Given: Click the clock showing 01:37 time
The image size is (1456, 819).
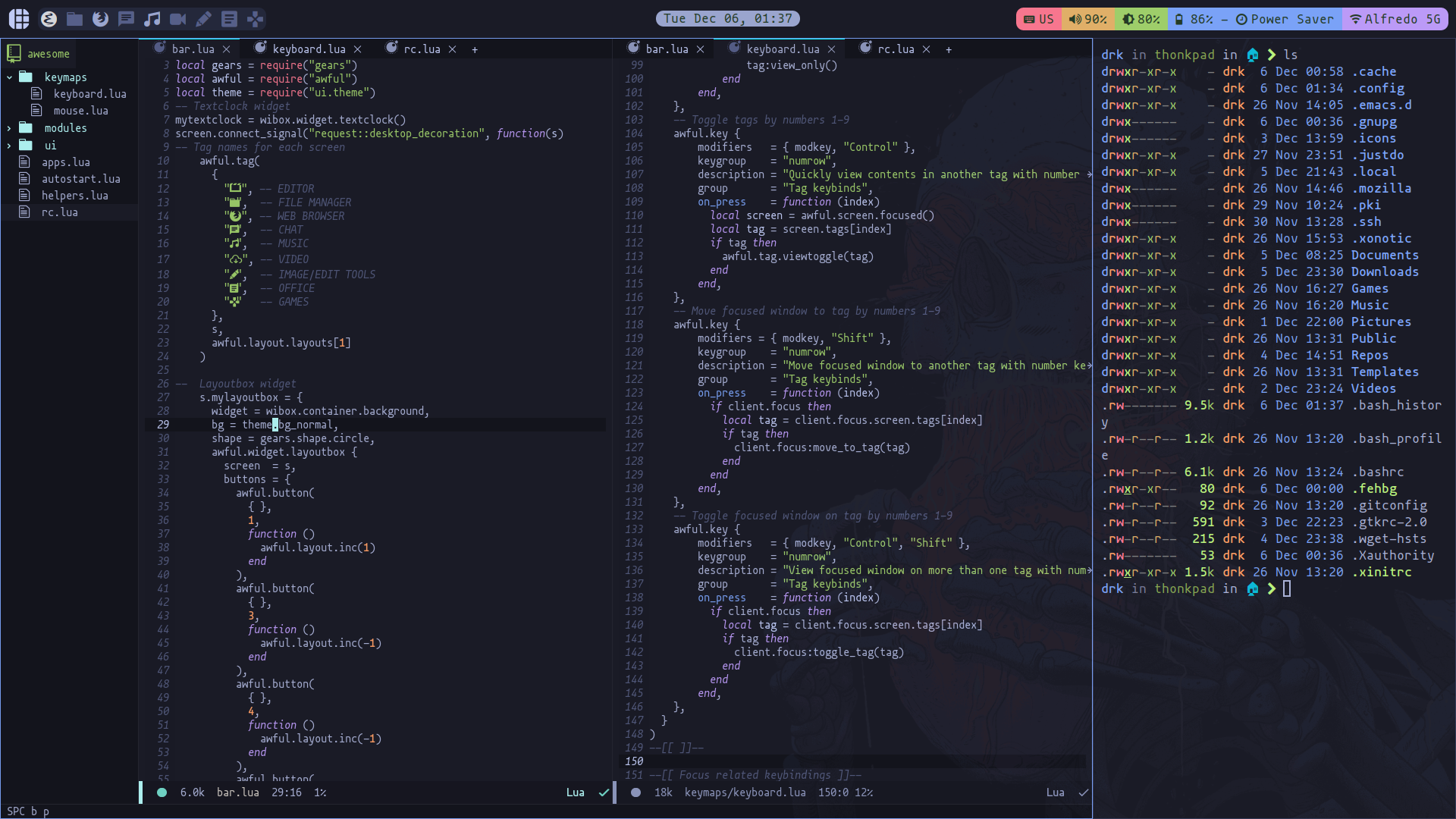Looking at the screenshot, I should tap(727, 18).
